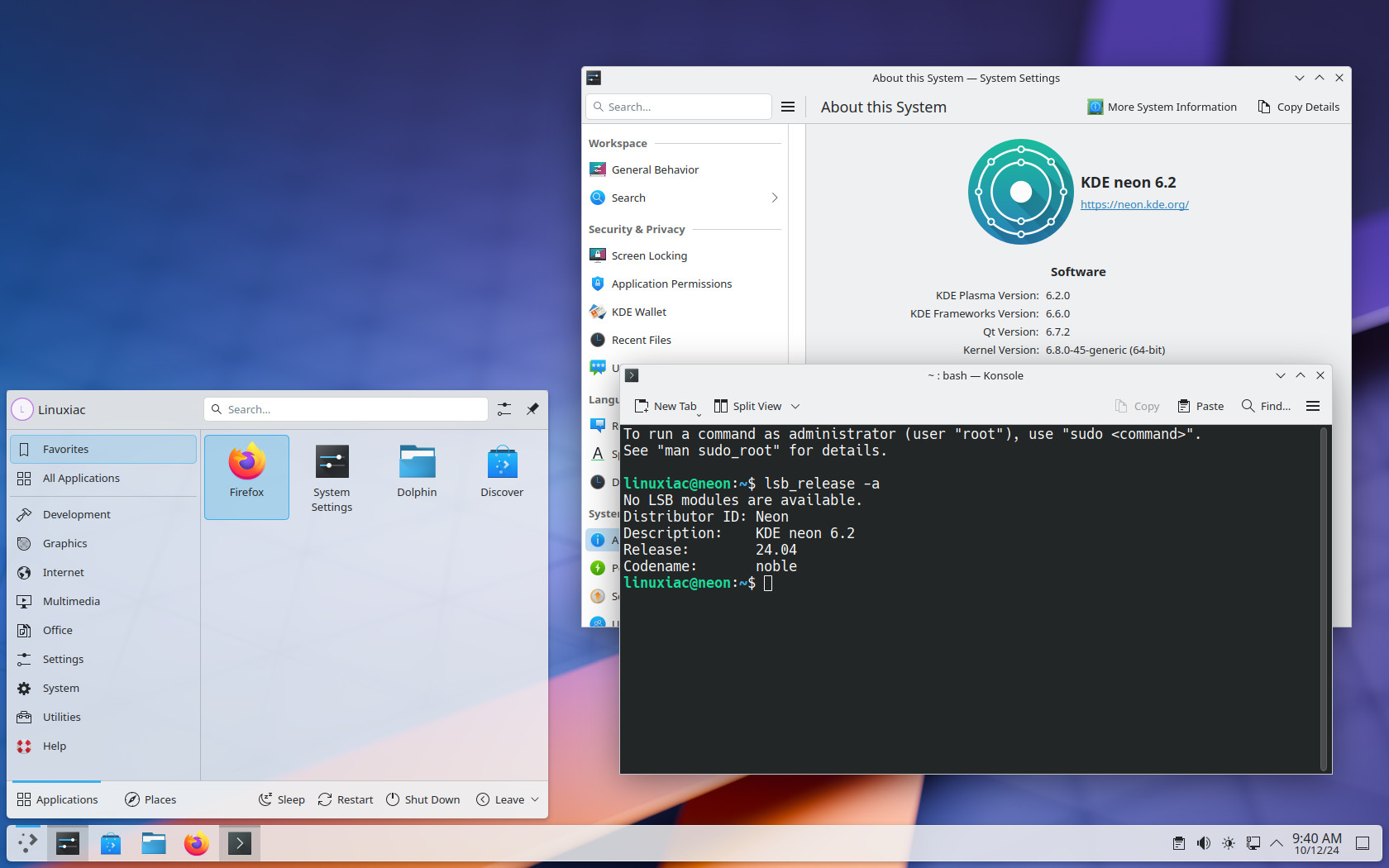Open Graphics category in launcher
The width and height of the screenshot is (1389, 868).
[103, 543]
